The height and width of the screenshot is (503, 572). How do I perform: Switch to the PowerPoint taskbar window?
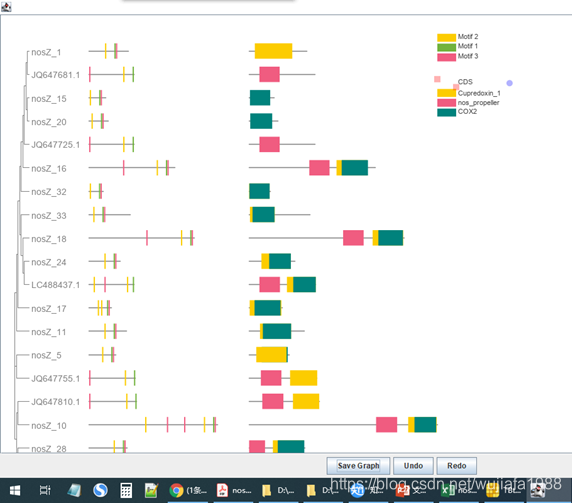coord(410,491)
